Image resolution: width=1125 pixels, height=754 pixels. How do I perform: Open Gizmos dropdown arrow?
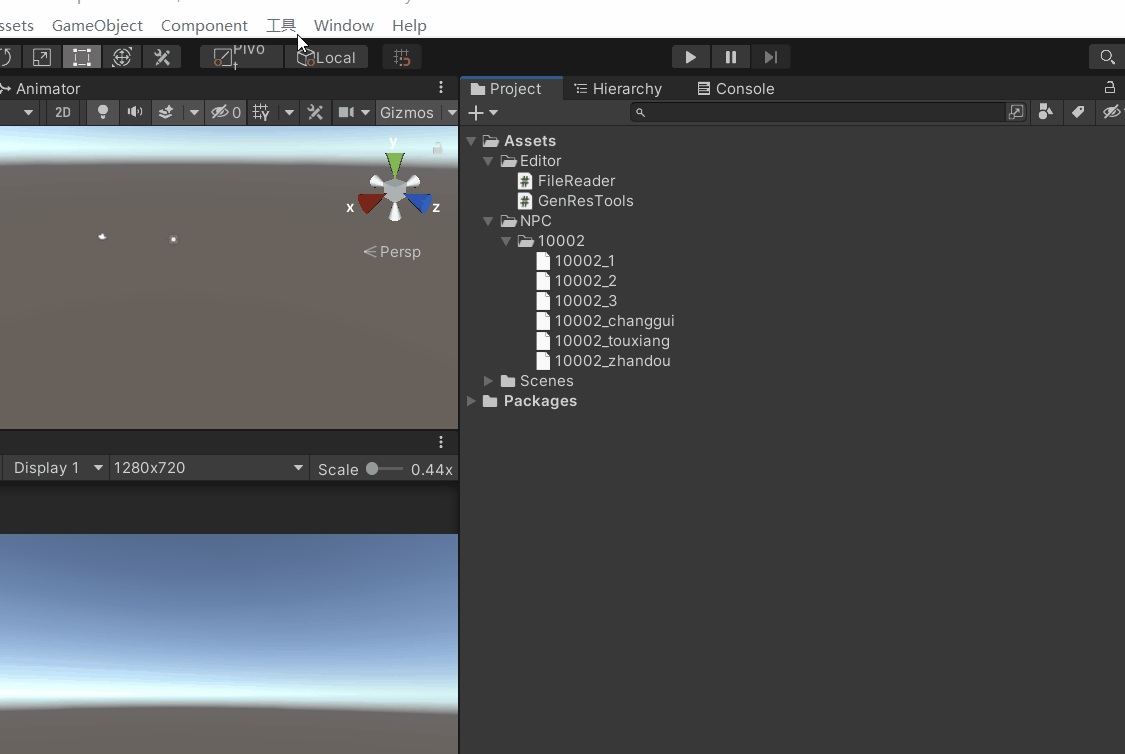coord(451,113)
